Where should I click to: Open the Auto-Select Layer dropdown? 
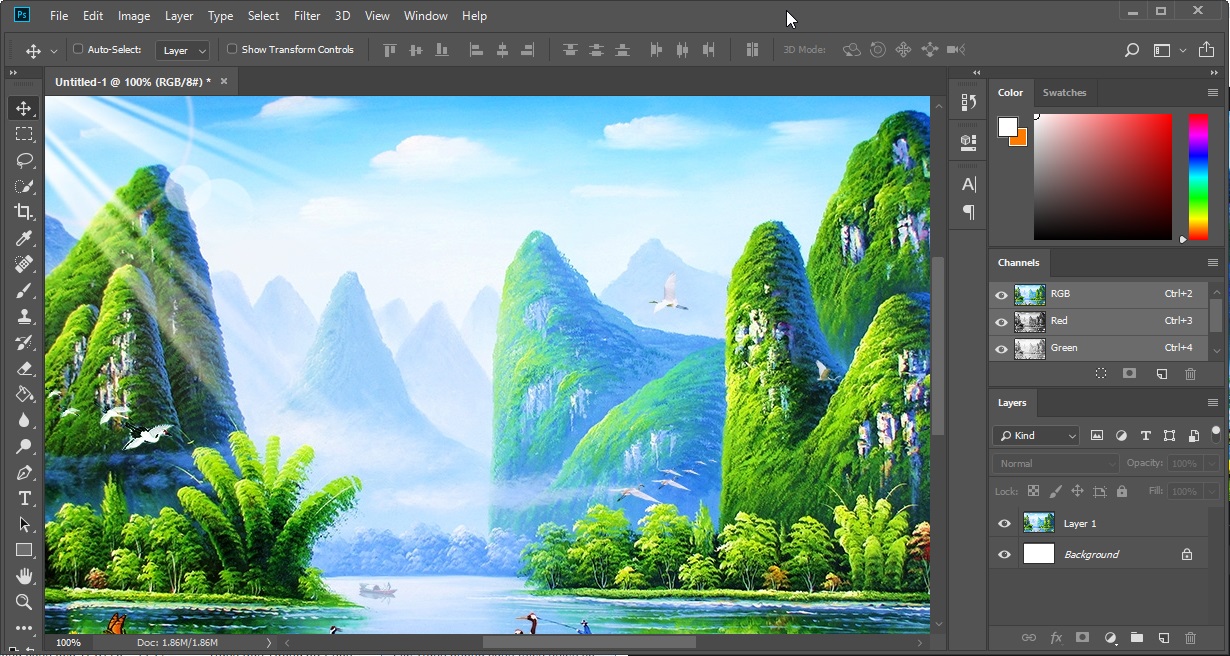tap(184, 50)
